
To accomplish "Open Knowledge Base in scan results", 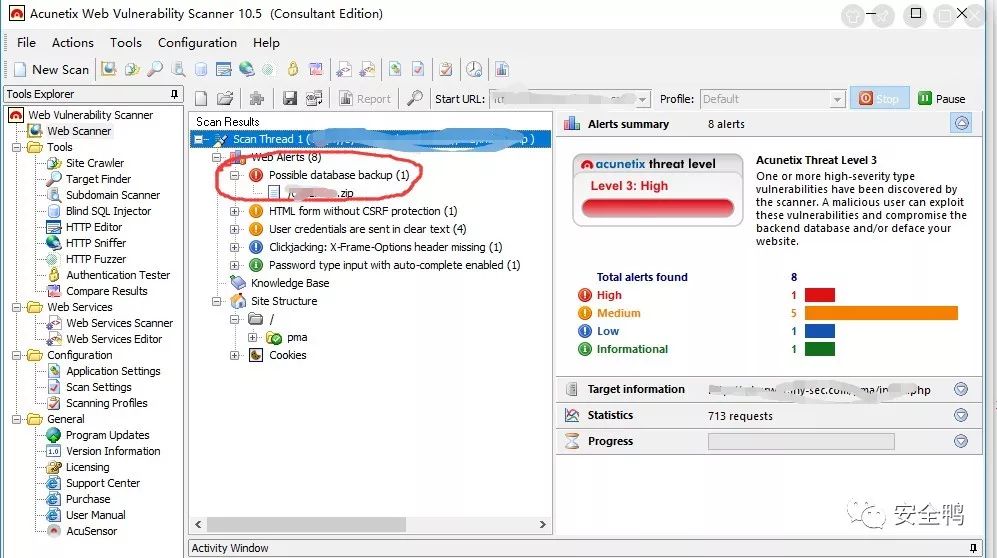I will pyautogui.click(x=290, y=283).
